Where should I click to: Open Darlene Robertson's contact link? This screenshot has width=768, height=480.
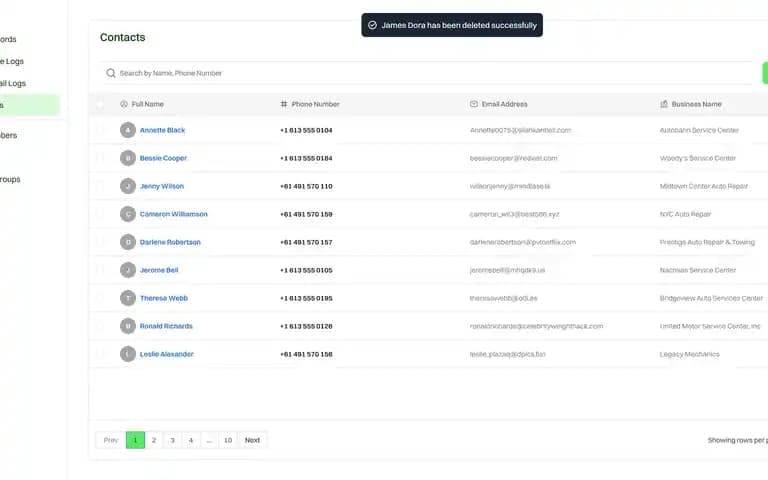(x=170, y=242)
